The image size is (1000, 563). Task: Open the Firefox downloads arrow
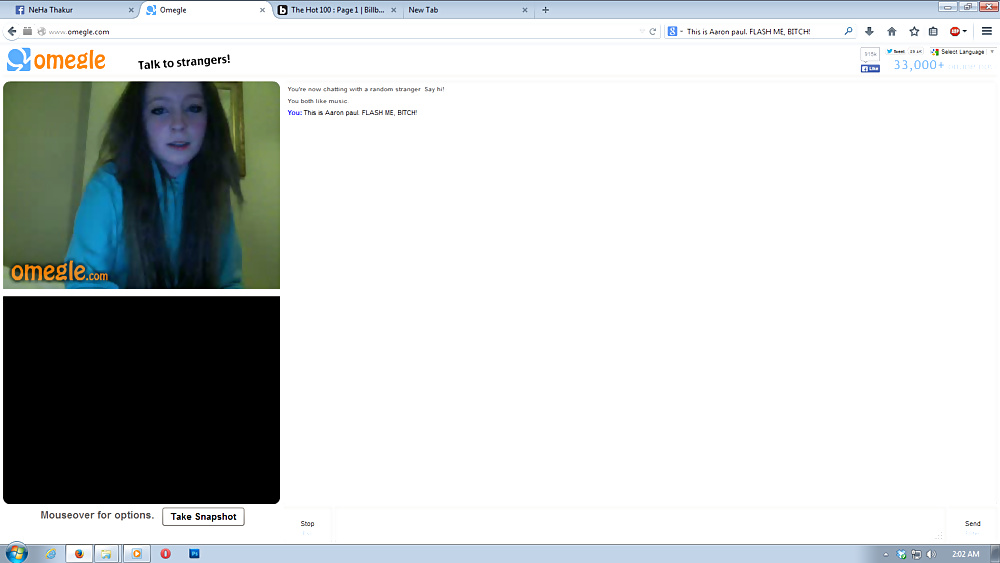point(869,31)
